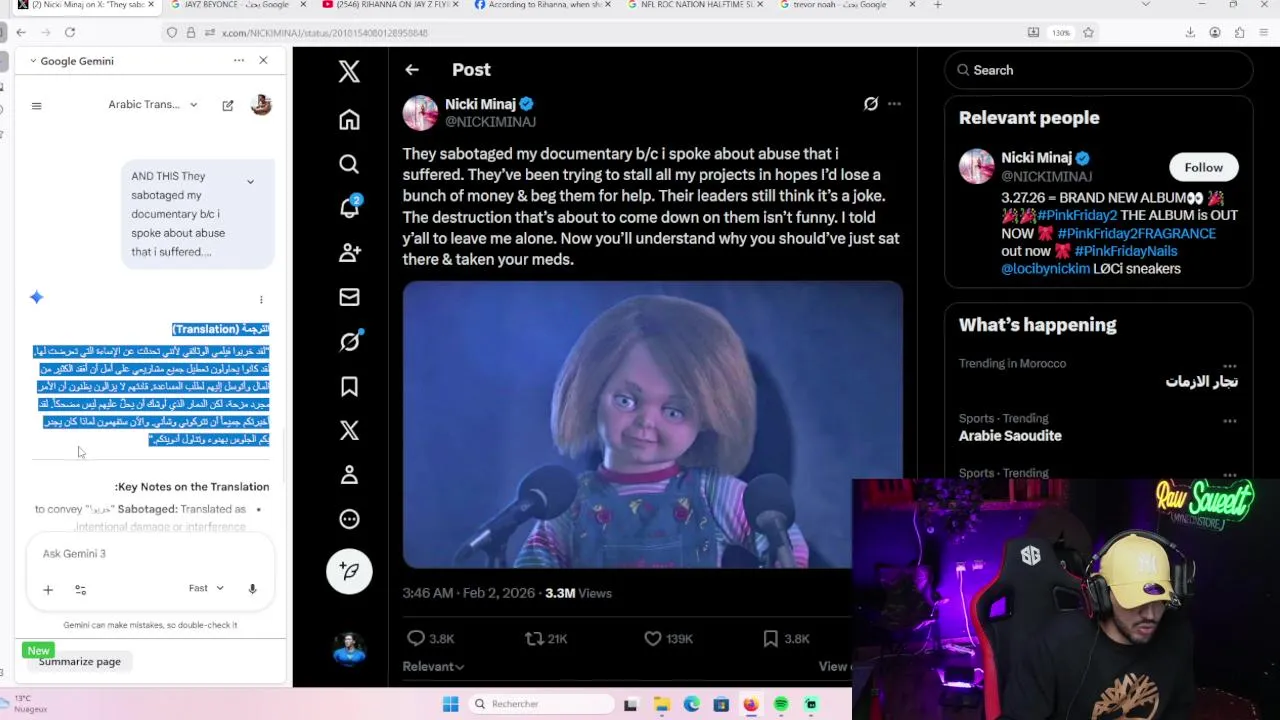Open a new browser tab
Screen dimensions: 1280x720
point(937,5)
